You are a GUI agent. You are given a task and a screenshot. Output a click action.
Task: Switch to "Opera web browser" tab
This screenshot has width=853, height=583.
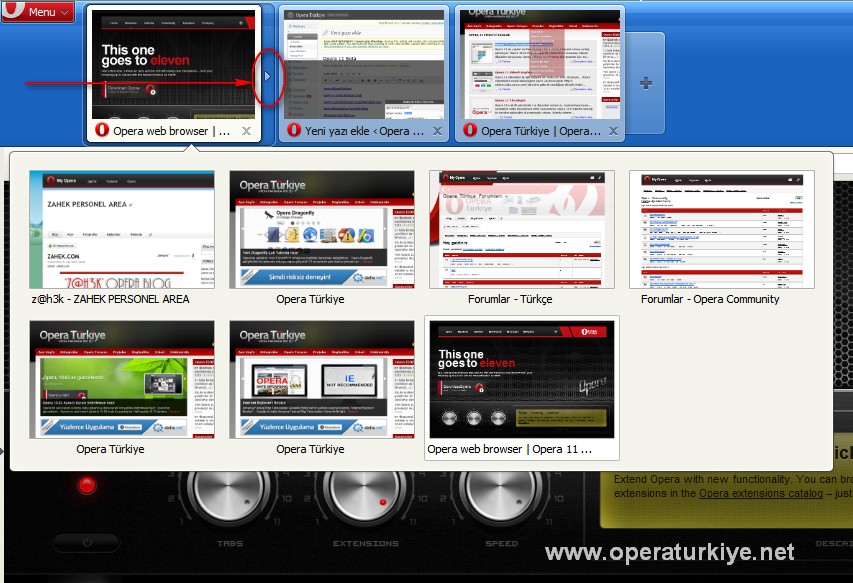(x=174, y=75)
